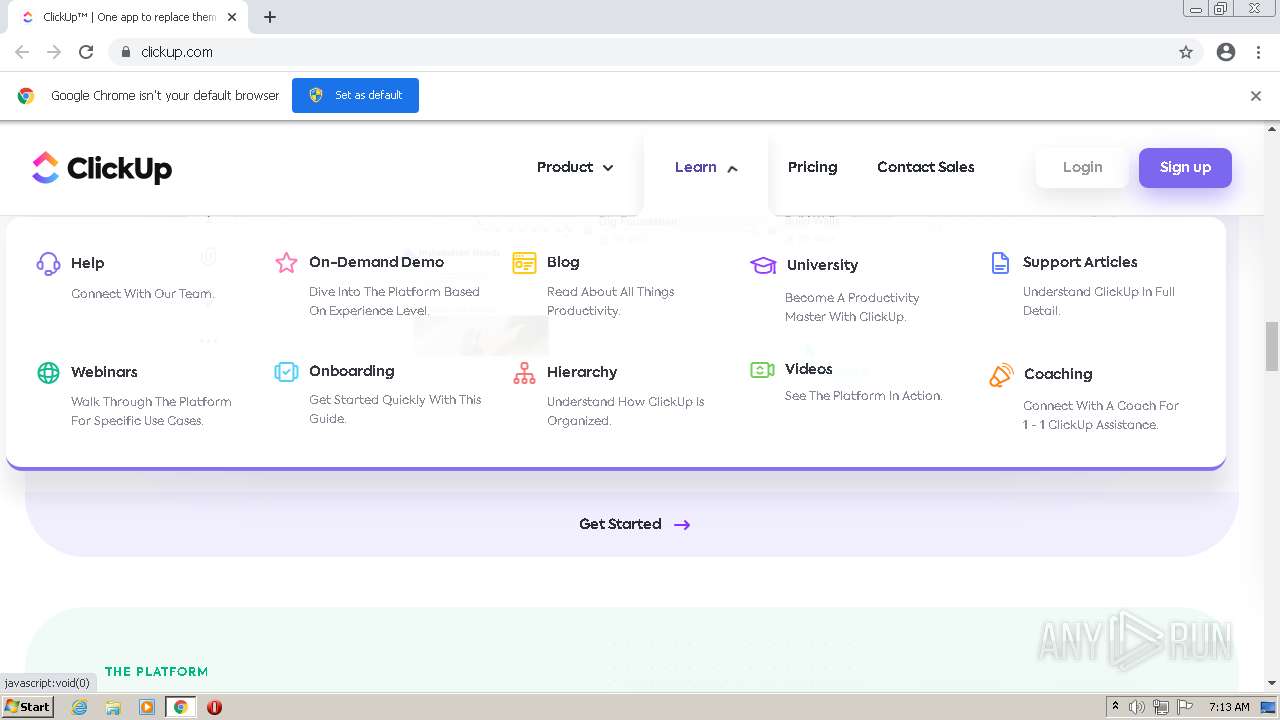Expand the Product dropdown menu
The height and width of the screenshot is (720, 1280).
575,167
